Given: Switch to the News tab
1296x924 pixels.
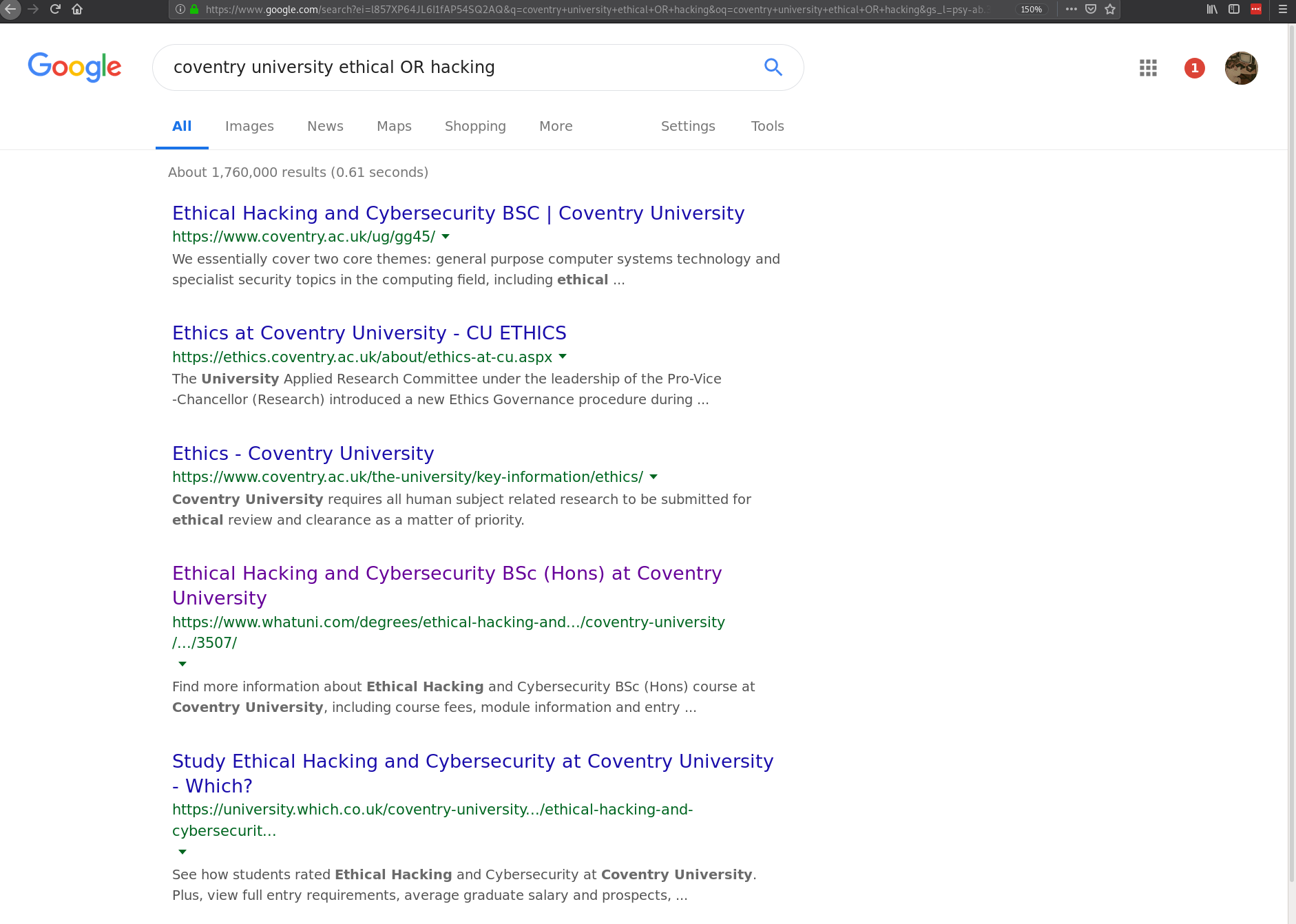Looking at the screenshot, I should 325,126.
